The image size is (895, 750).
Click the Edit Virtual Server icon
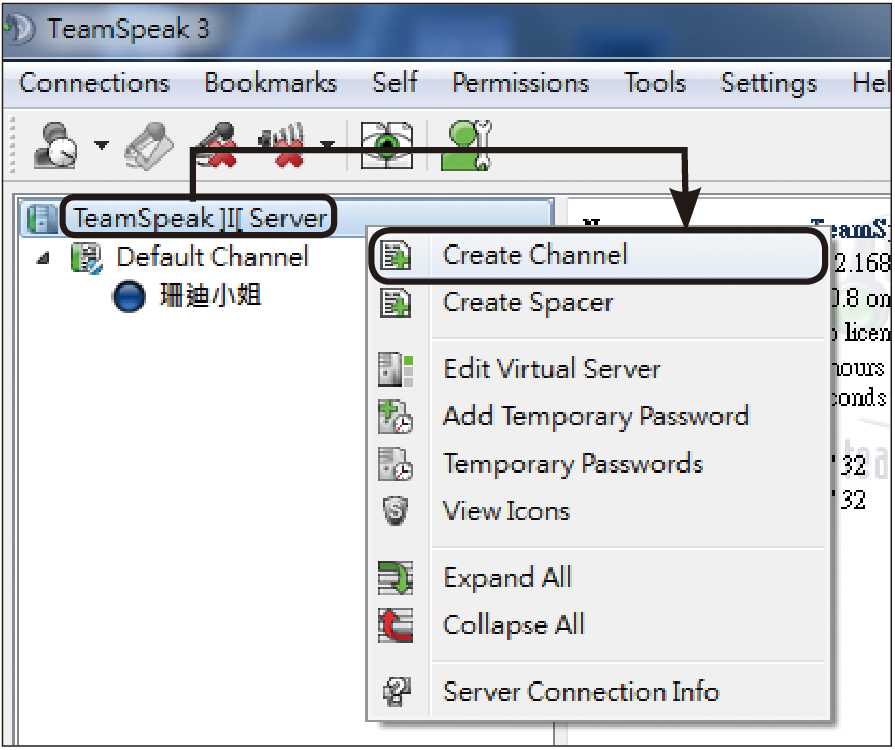396,369
